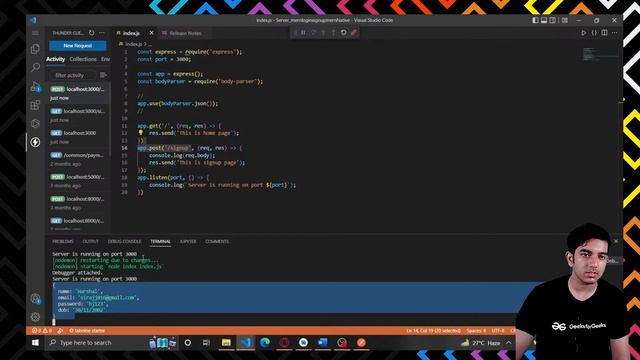Open the Output panel tab
The height and width of the screenshot is (360, 640).
pos(91,242)
